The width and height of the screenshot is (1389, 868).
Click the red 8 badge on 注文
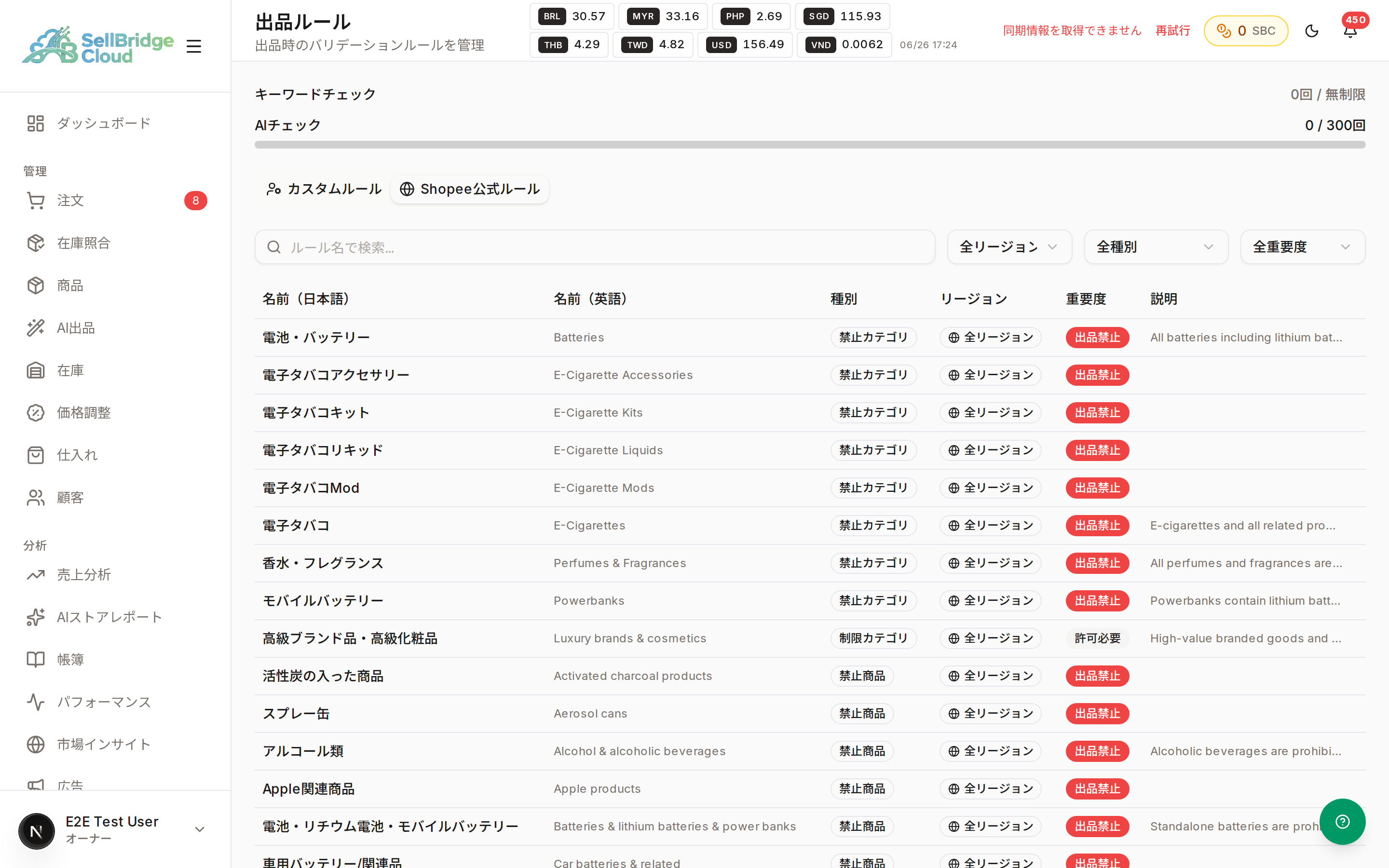(196, 200)
